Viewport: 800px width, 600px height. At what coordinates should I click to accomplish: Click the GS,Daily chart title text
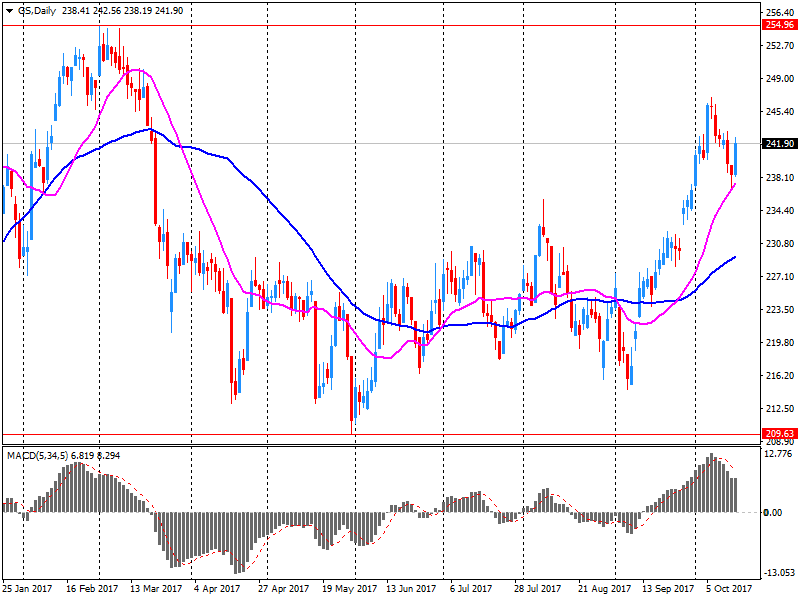click(x=37, y=11)
